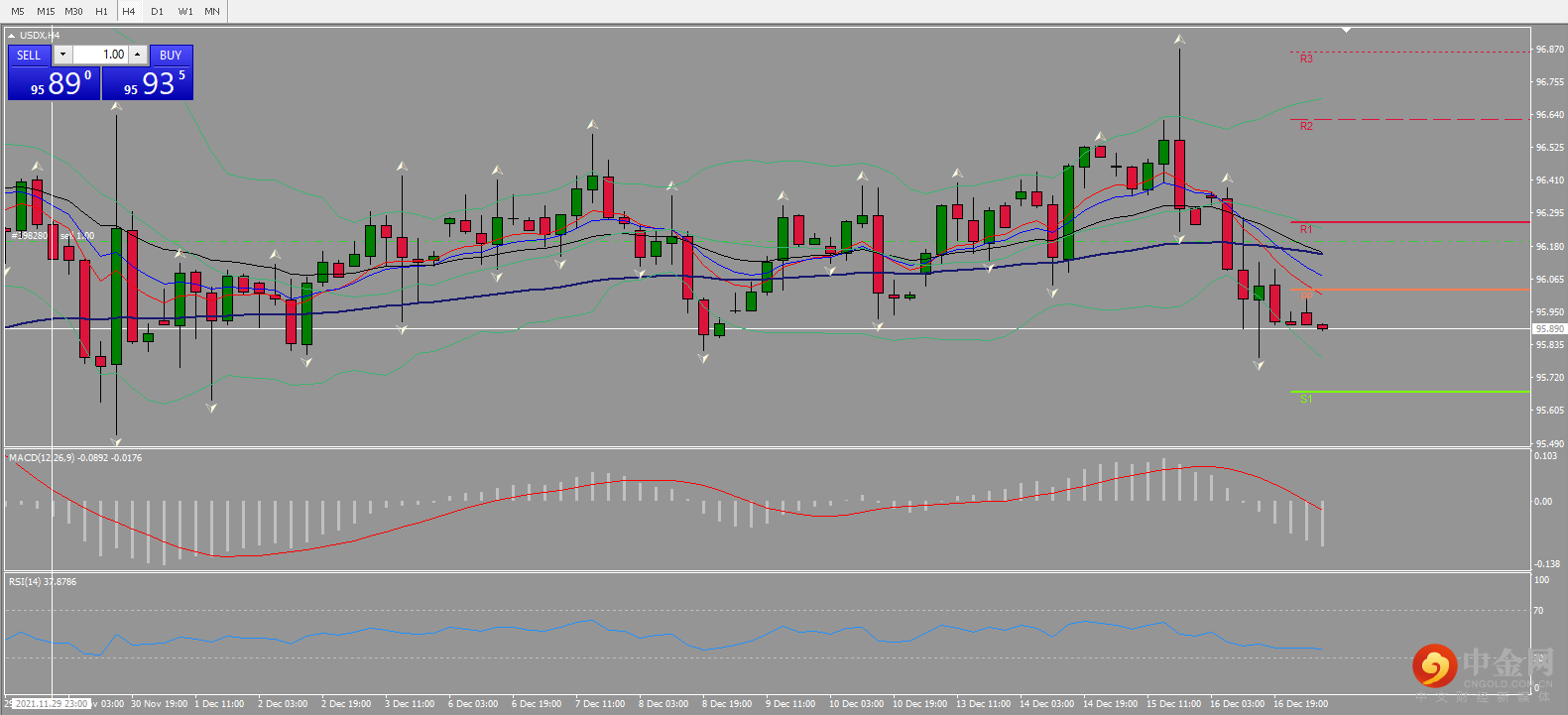Decrease lot volume with down arrow
This screenshot has height=715, width=1568.
click(x=62, y=55)
